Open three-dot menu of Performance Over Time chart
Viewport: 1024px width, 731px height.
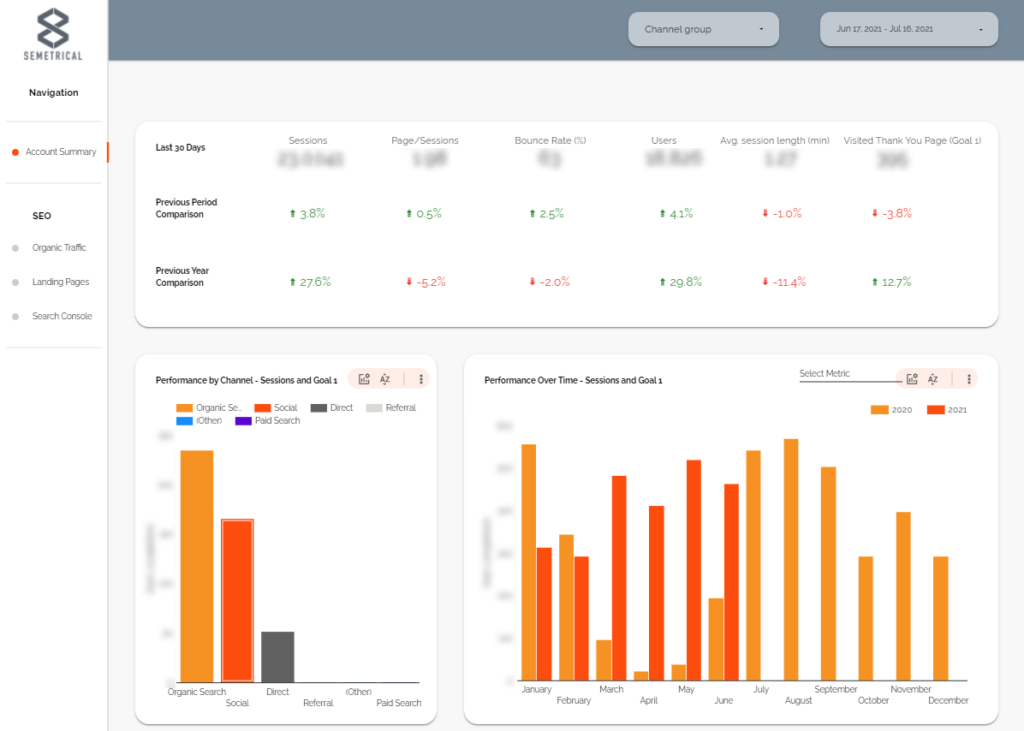coord(969,379)
